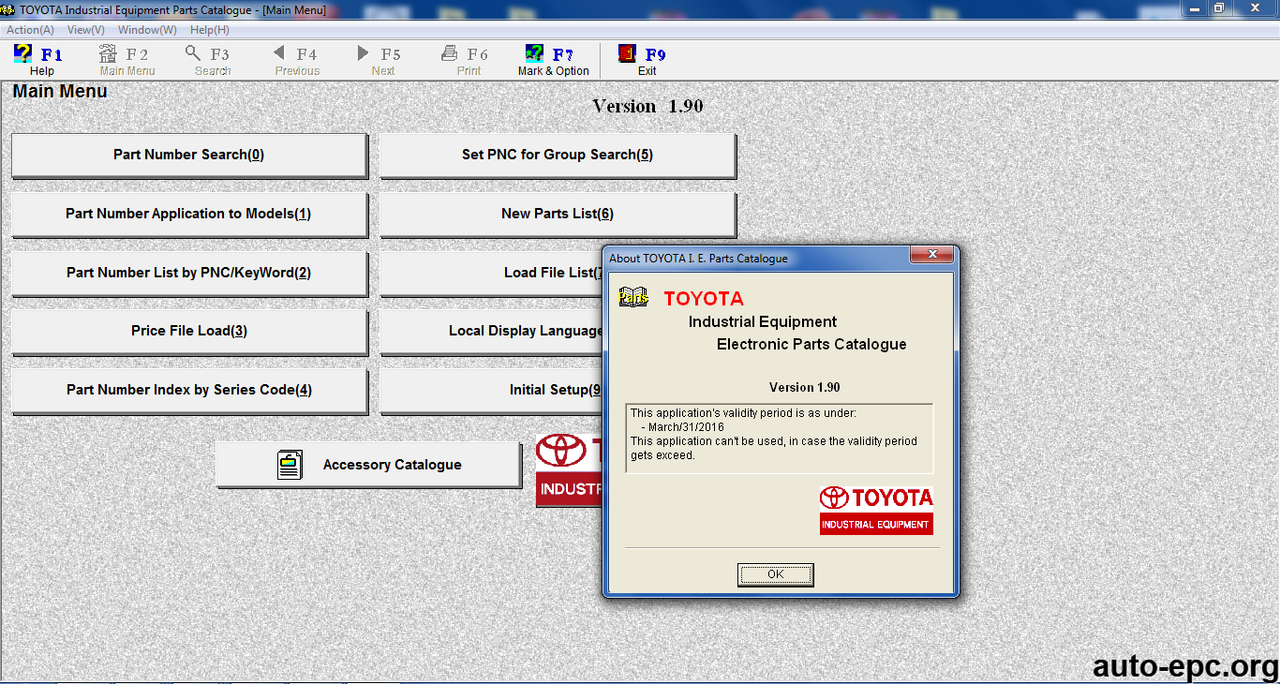
Task: Click Set PNC for Group Search(5)
Action: coord(557,155)
